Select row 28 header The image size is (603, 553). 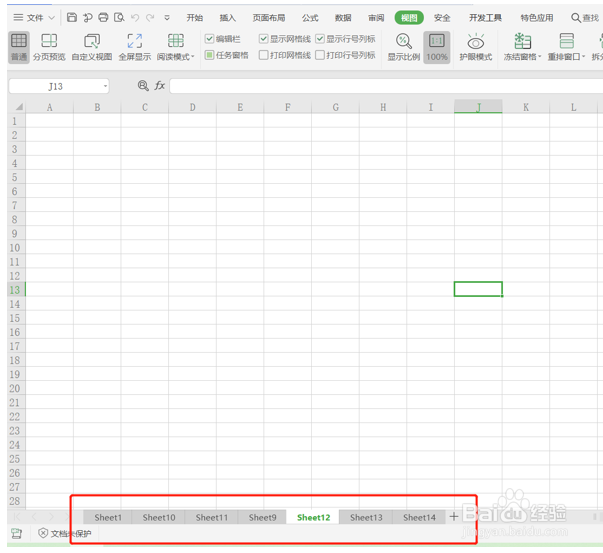(15, 501)
